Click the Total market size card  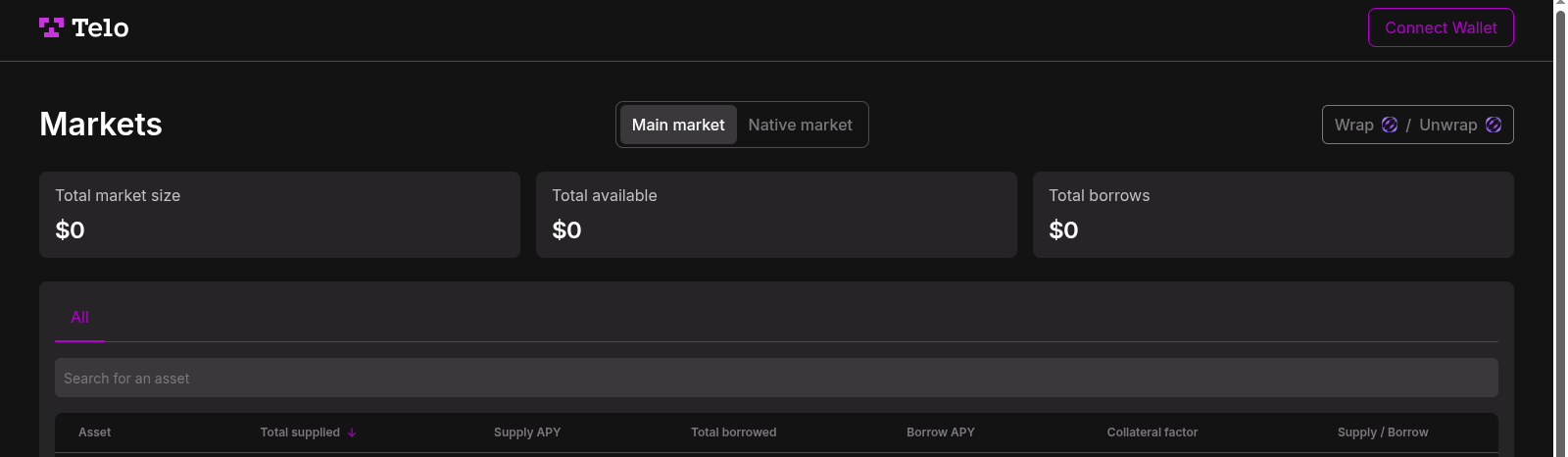tap(279, 215)
